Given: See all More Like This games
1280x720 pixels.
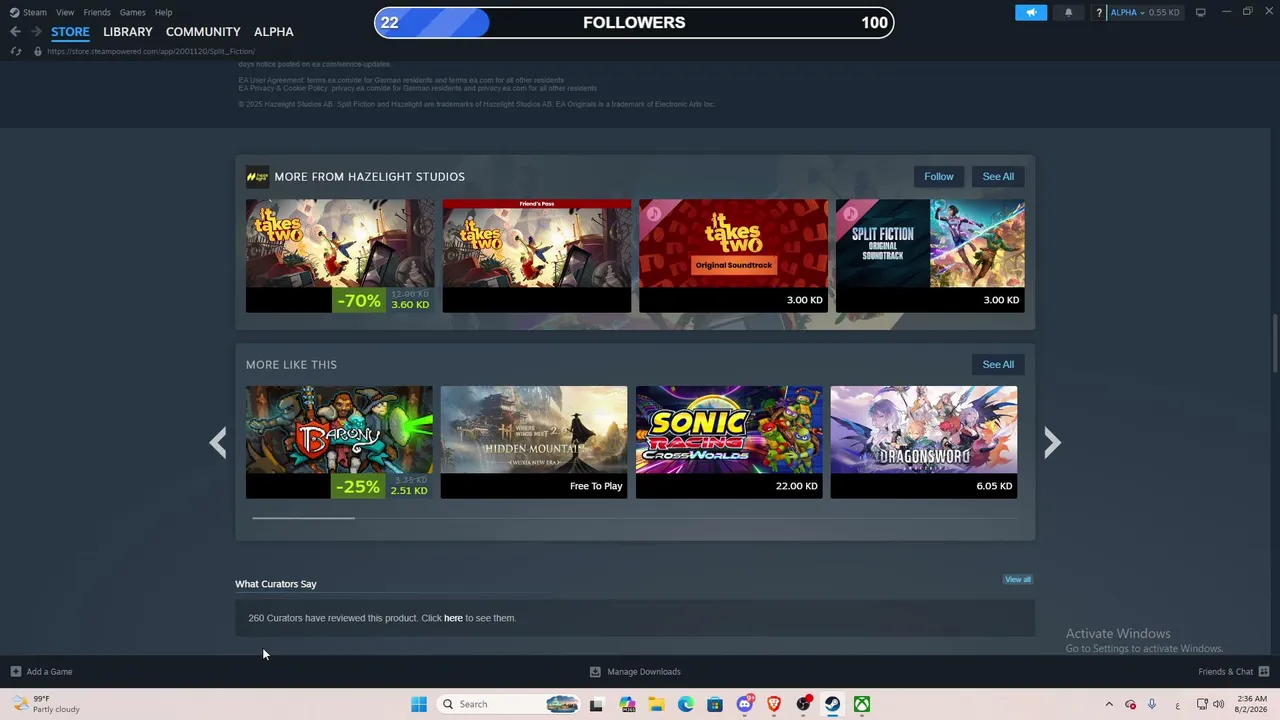Looking at the screenshot, I should tap(998, 365).
